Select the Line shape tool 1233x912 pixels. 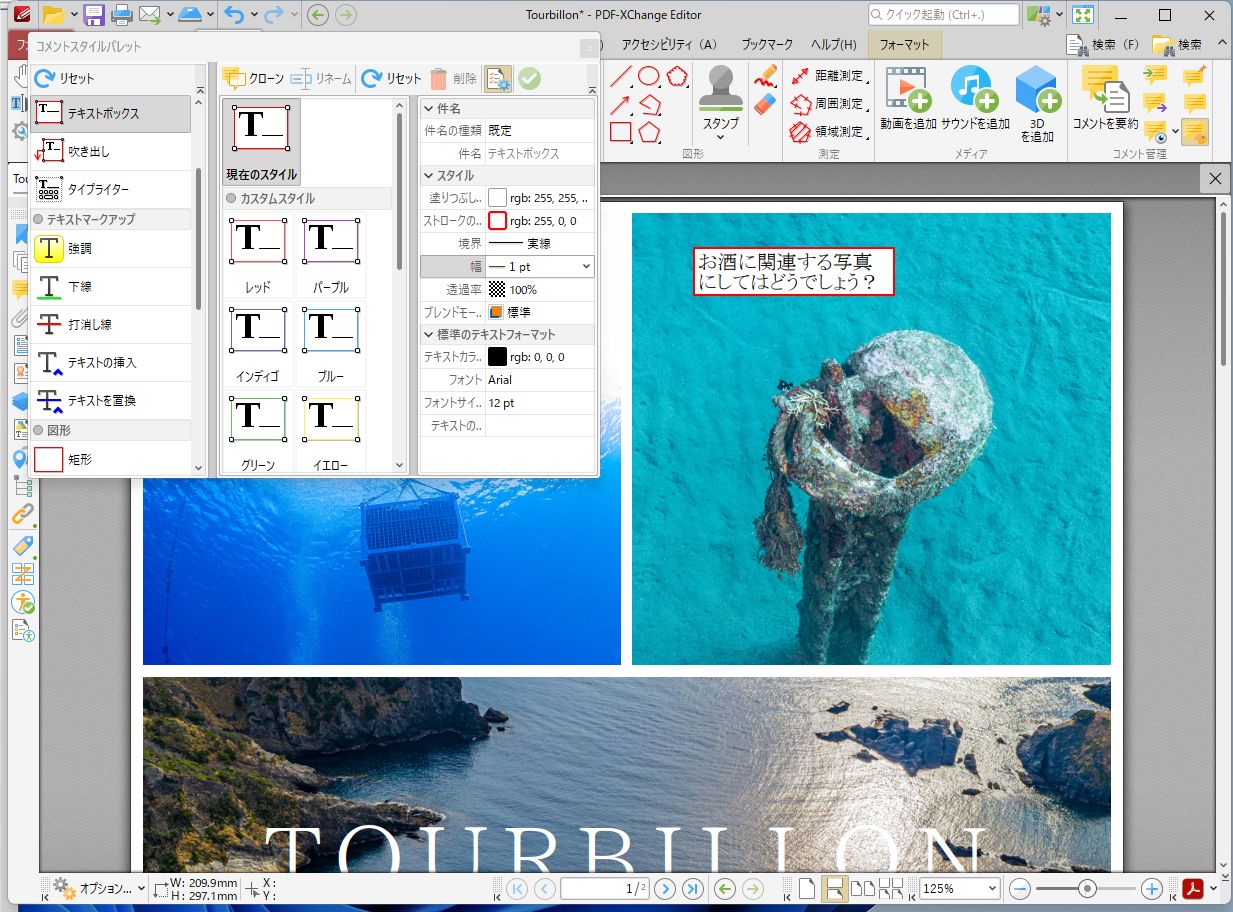[621, 76]
